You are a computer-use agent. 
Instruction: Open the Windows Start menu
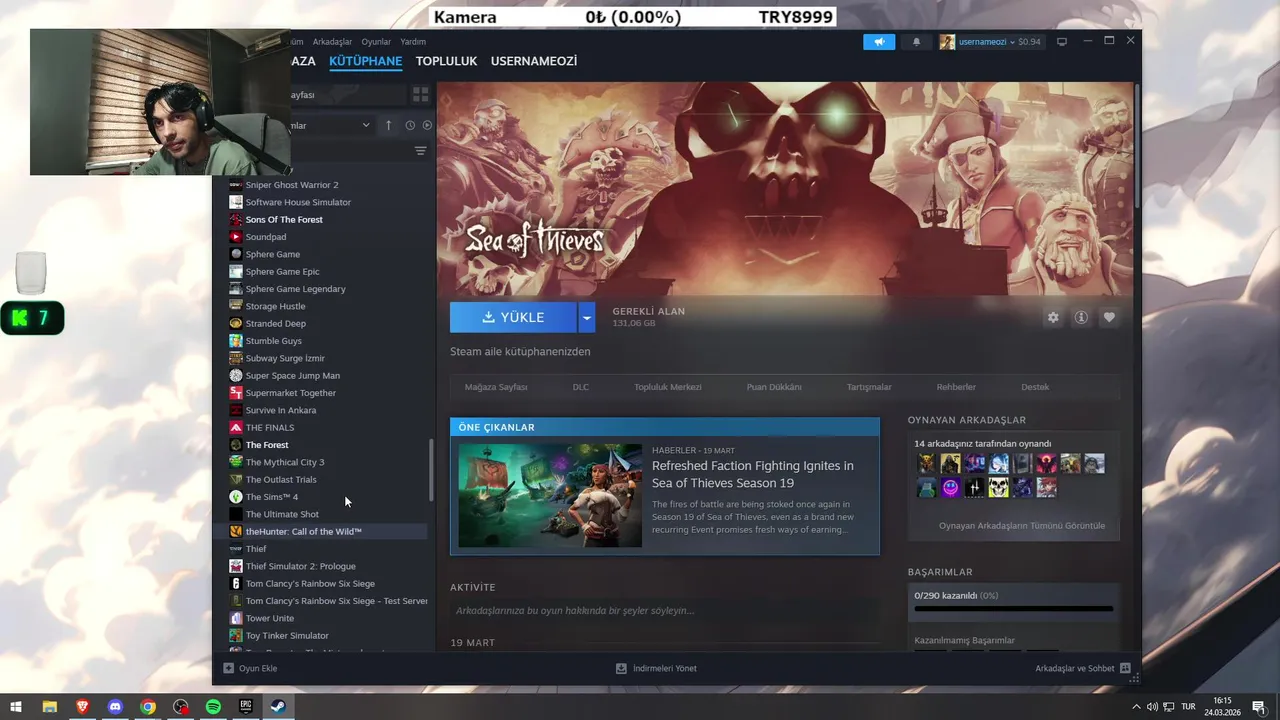(x=16, y=707)
